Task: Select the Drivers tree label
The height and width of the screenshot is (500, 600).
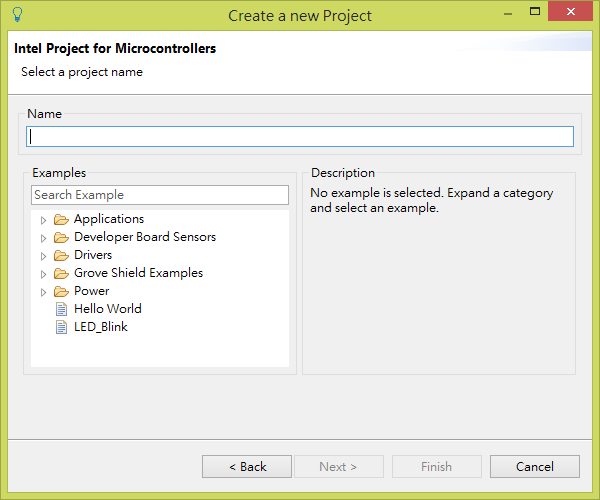Action: [93, 255]
